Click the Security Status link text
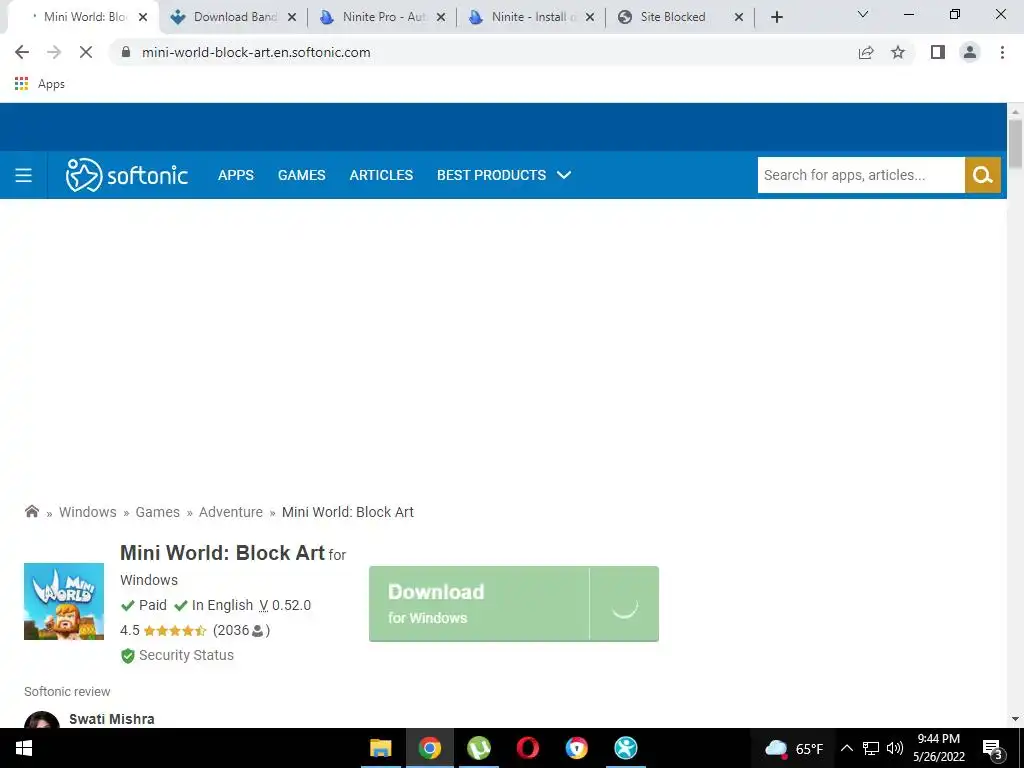This screenshot has height=768, width=1024. 186,655
